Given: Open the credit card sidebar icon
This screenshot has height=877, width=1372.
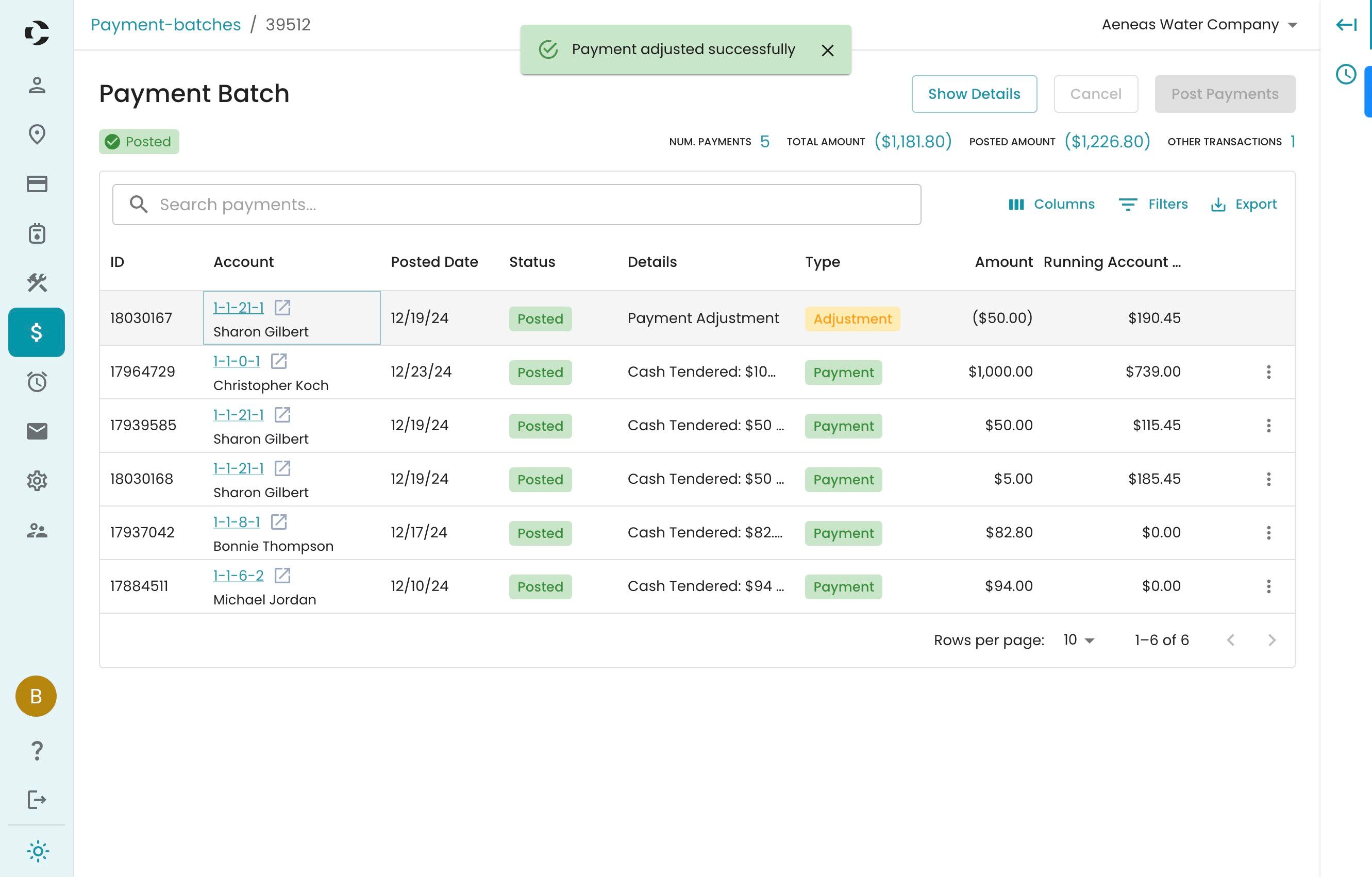Looking at the screenshot, I should (x=37, y=184).
